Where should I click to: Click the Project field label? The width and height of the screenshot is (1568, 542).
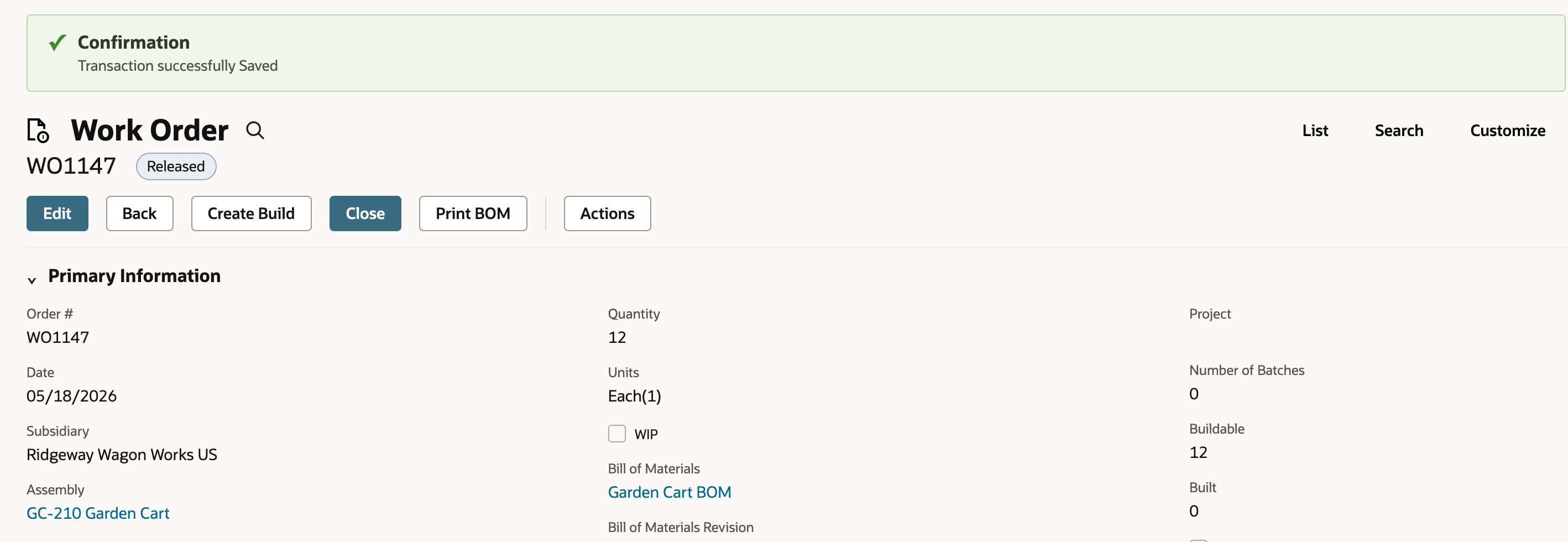tap(1210, 314)
